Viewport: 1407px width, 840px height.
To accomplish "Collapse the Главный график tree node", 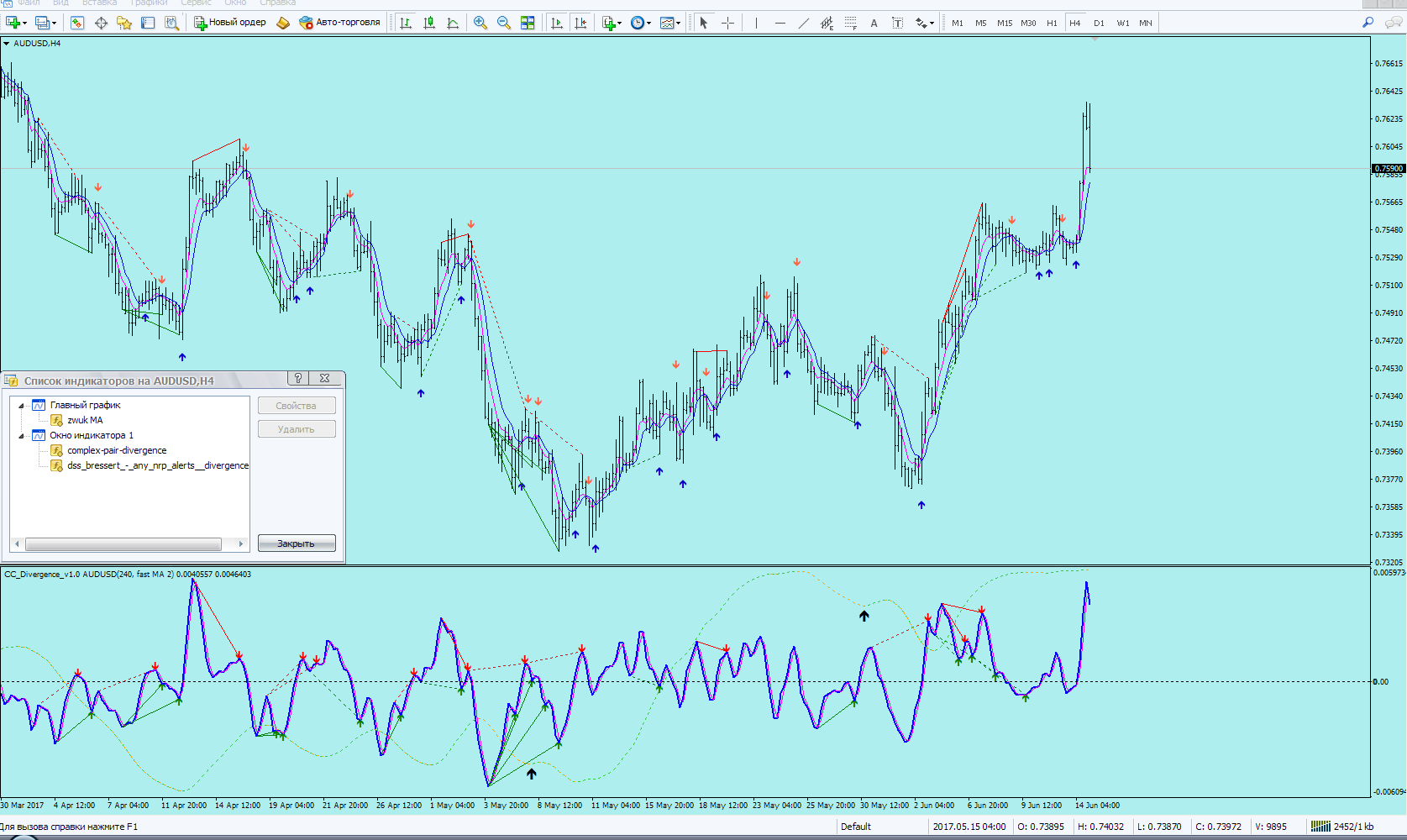I will pos(22,406).
